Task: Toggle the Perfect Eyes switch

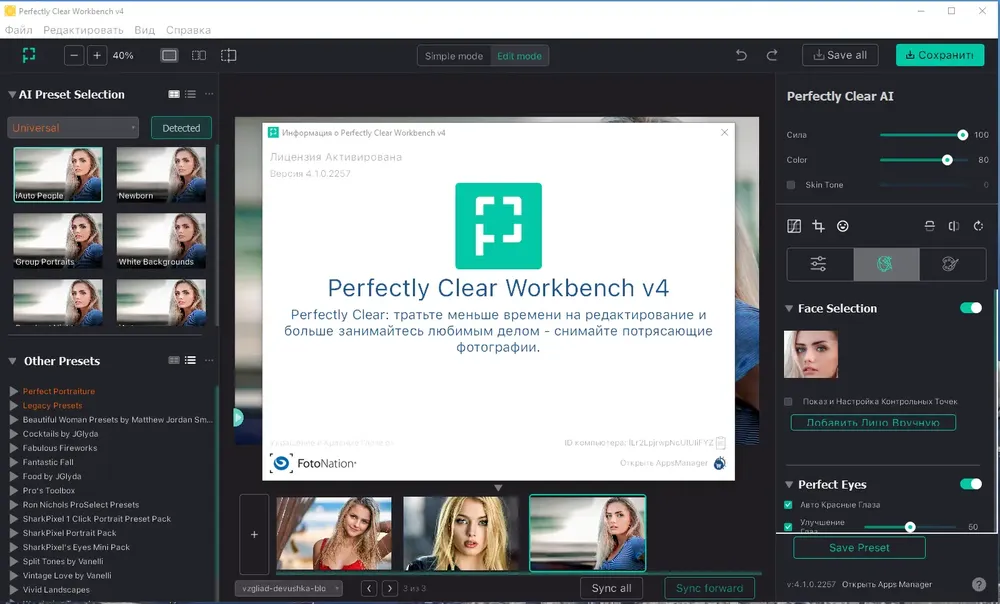Action: (x=971, y=484)
